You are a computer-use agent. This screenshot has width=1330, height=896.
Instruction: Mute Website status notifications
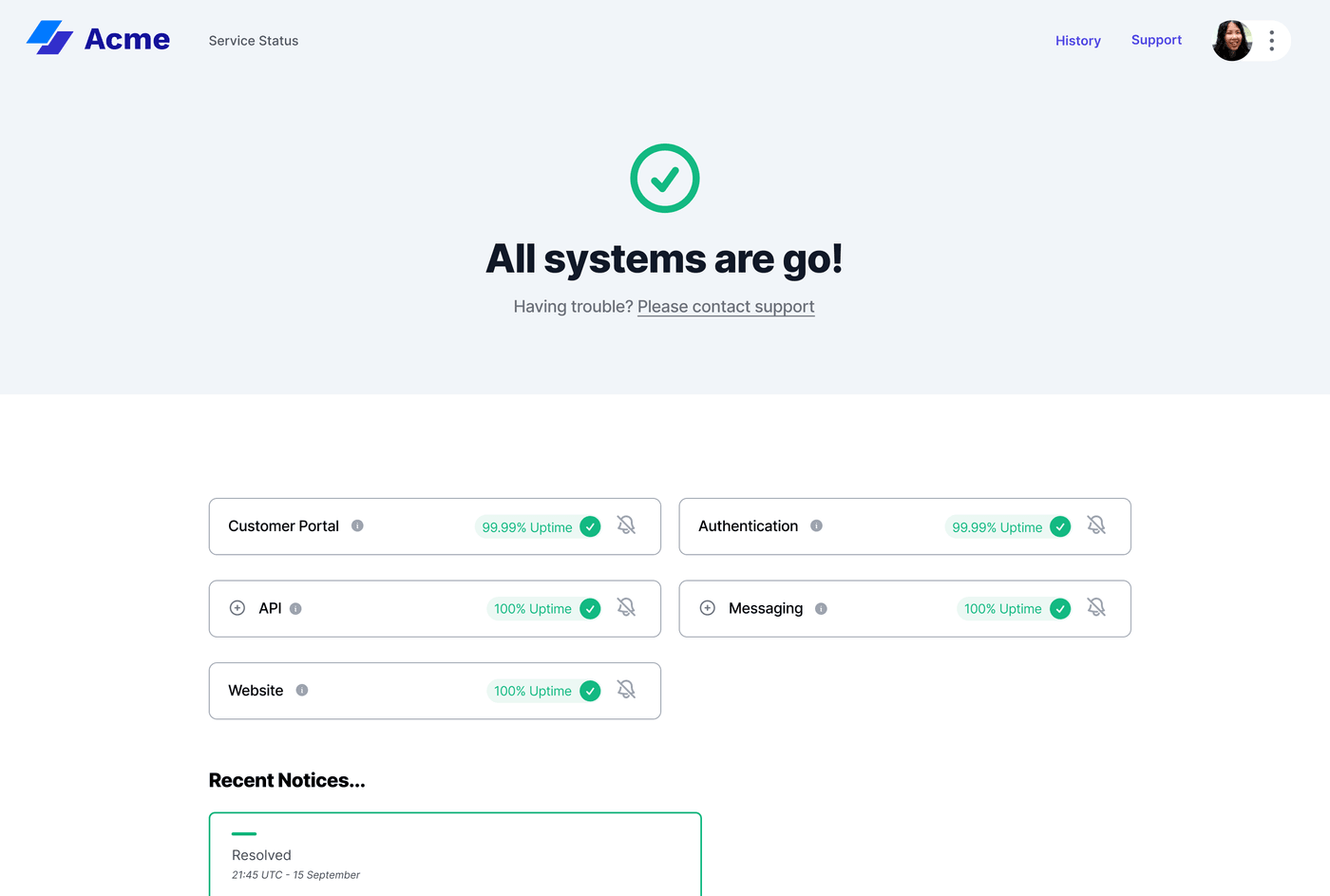click(626, 690)
